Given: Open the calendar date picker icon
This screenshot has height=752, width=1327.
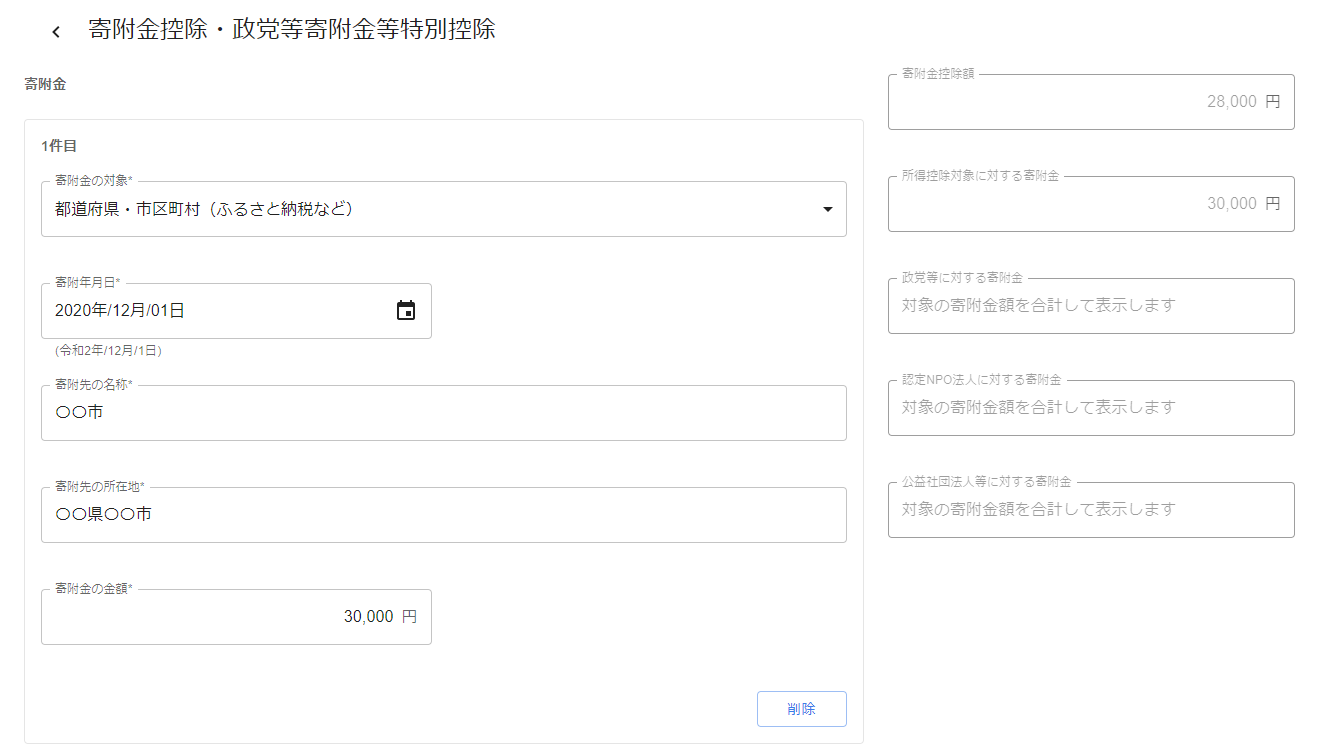Looking at the screenshot, I should (x=406, y=310).
